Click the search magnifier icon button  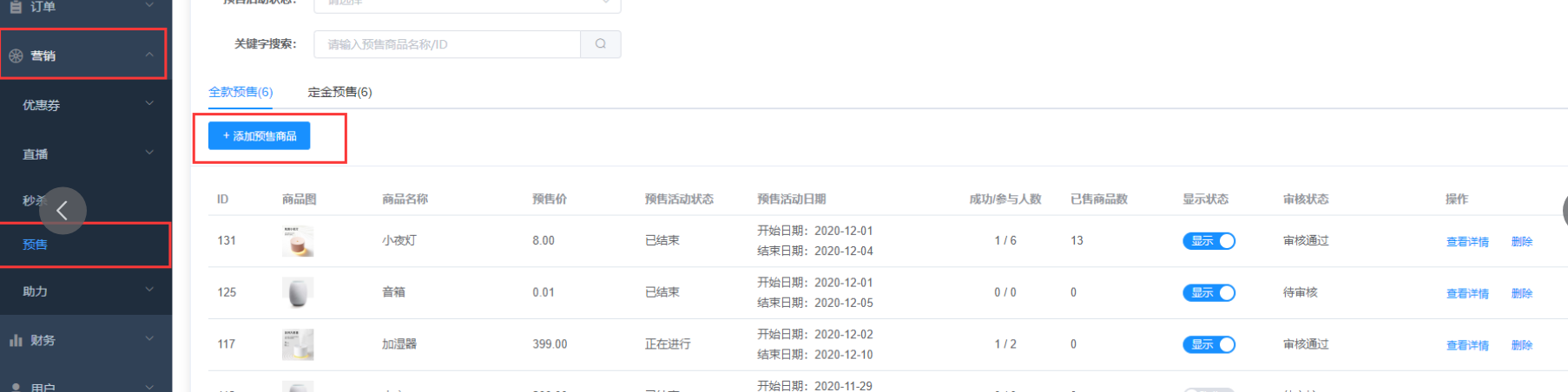[x=600, y=44]
